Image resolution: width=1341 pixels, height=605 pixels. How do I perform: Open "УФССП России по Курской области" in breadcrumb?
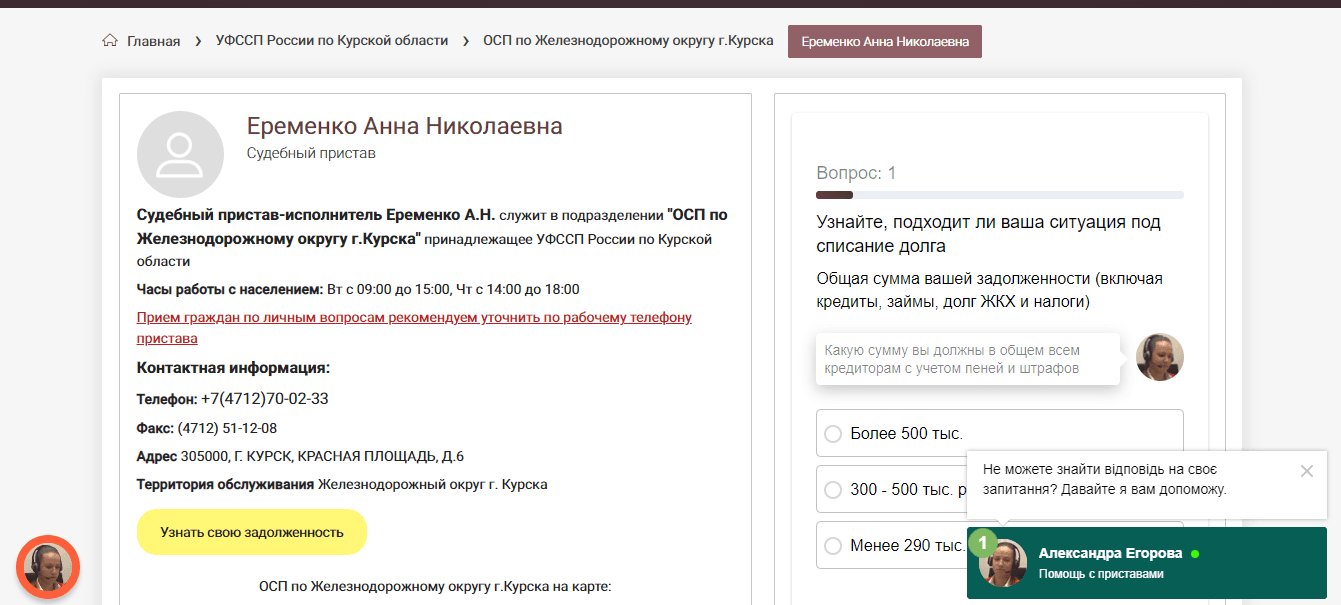coord(329,40)
